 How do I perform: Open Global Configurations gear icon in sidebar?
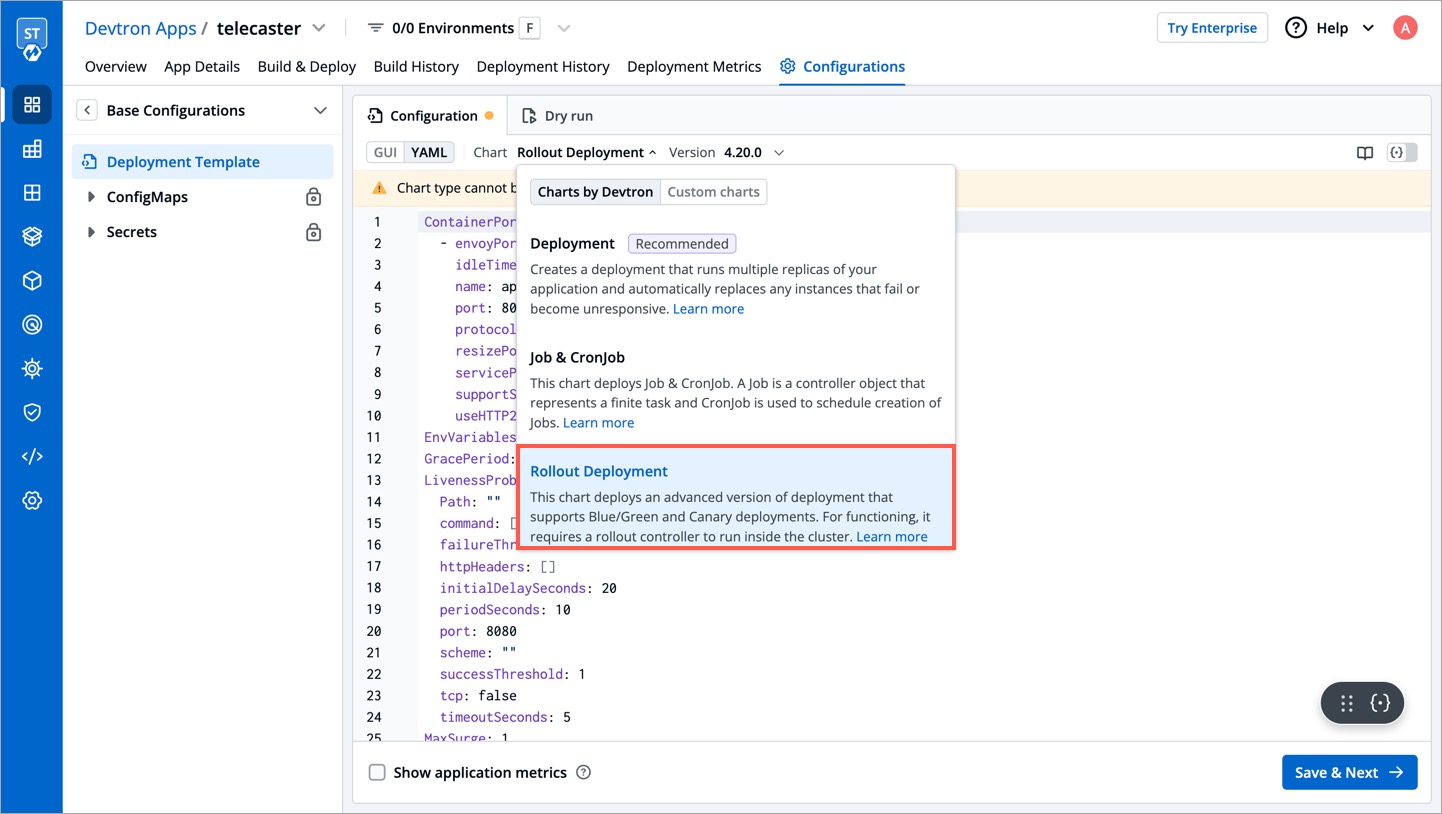[x=32, y=500]
